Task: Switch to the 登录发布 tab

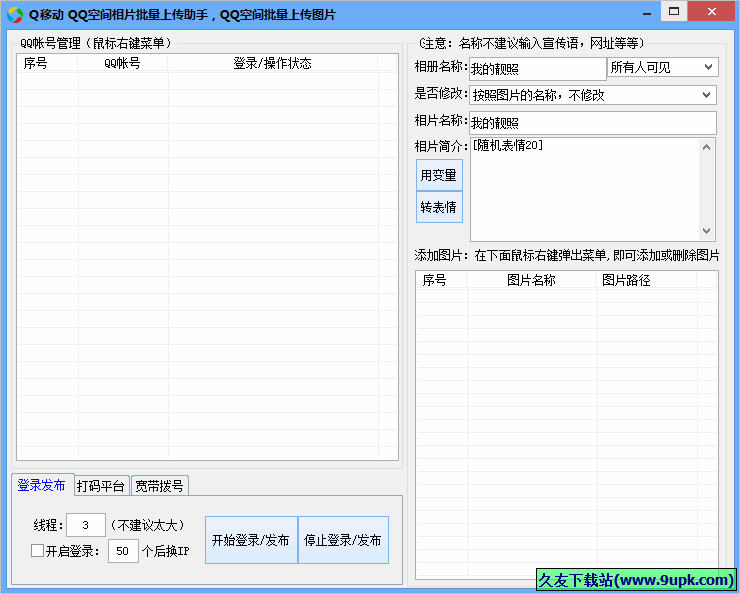Action: 42,485
